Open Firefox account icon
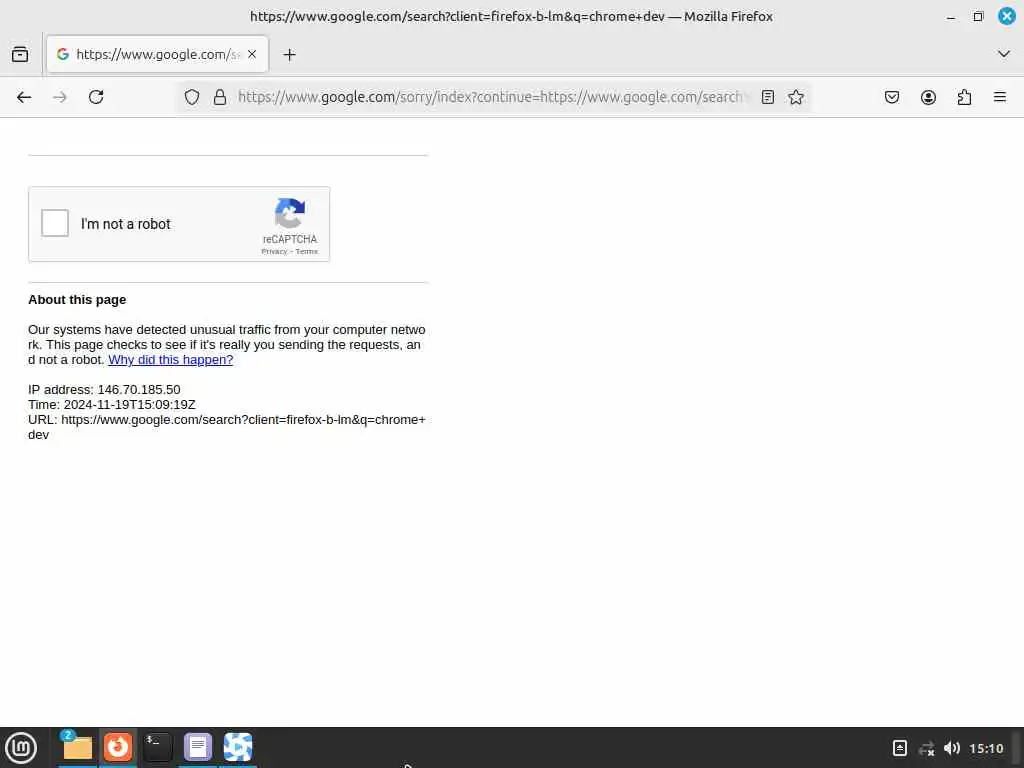The height and width of the screenshot is (768, 1024). click(x=928, y=97)
